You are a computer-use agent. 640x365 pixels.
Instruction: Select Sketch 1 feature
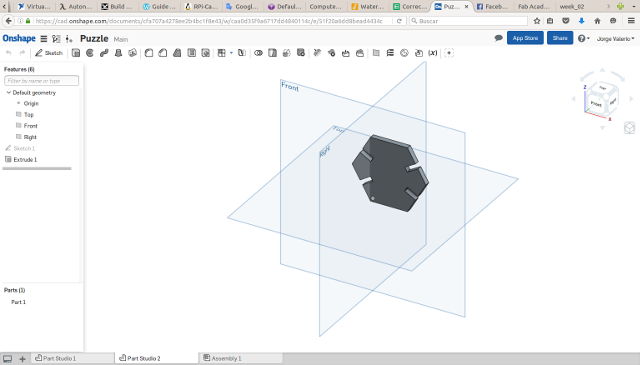tap(24, 148)
